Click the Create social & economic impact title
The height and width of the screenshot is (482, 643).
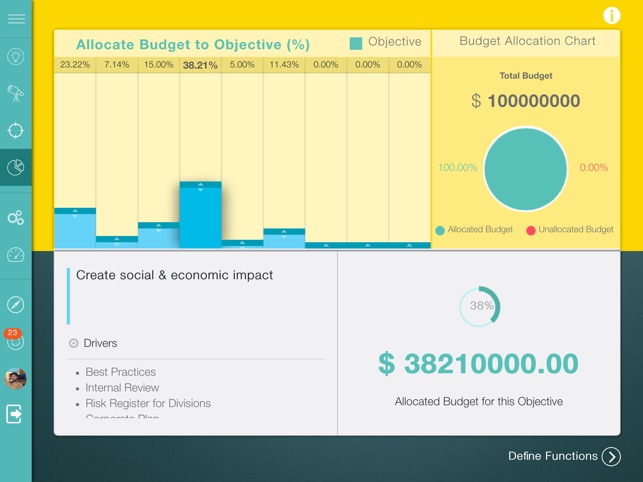coord(174,275)
